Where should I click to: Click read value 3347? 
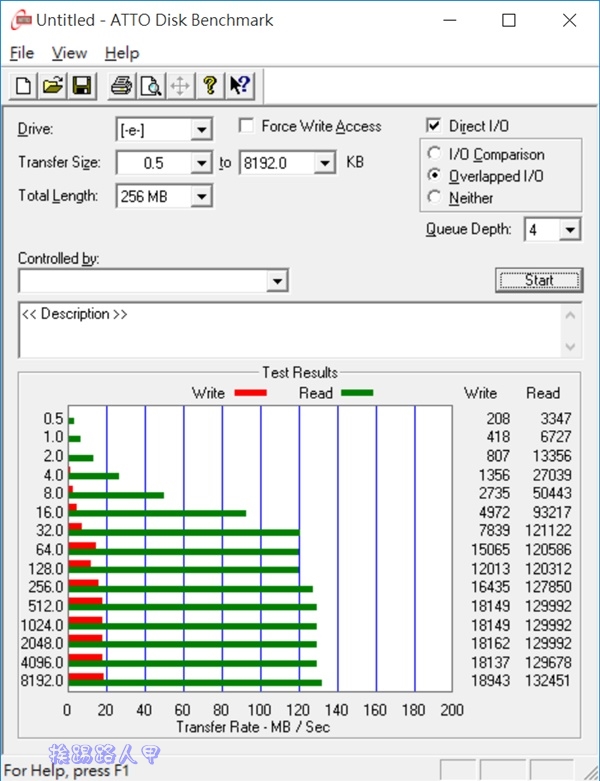pos(556,419)
